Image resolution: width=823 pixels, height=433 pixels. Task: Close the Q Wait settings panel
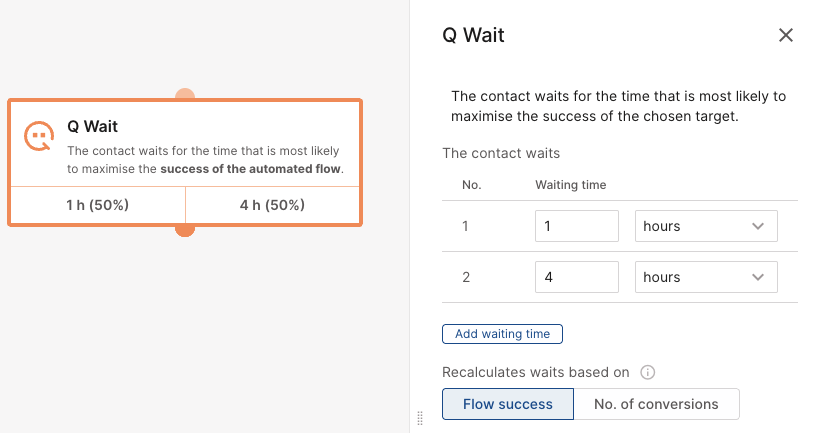click(785, 35)
